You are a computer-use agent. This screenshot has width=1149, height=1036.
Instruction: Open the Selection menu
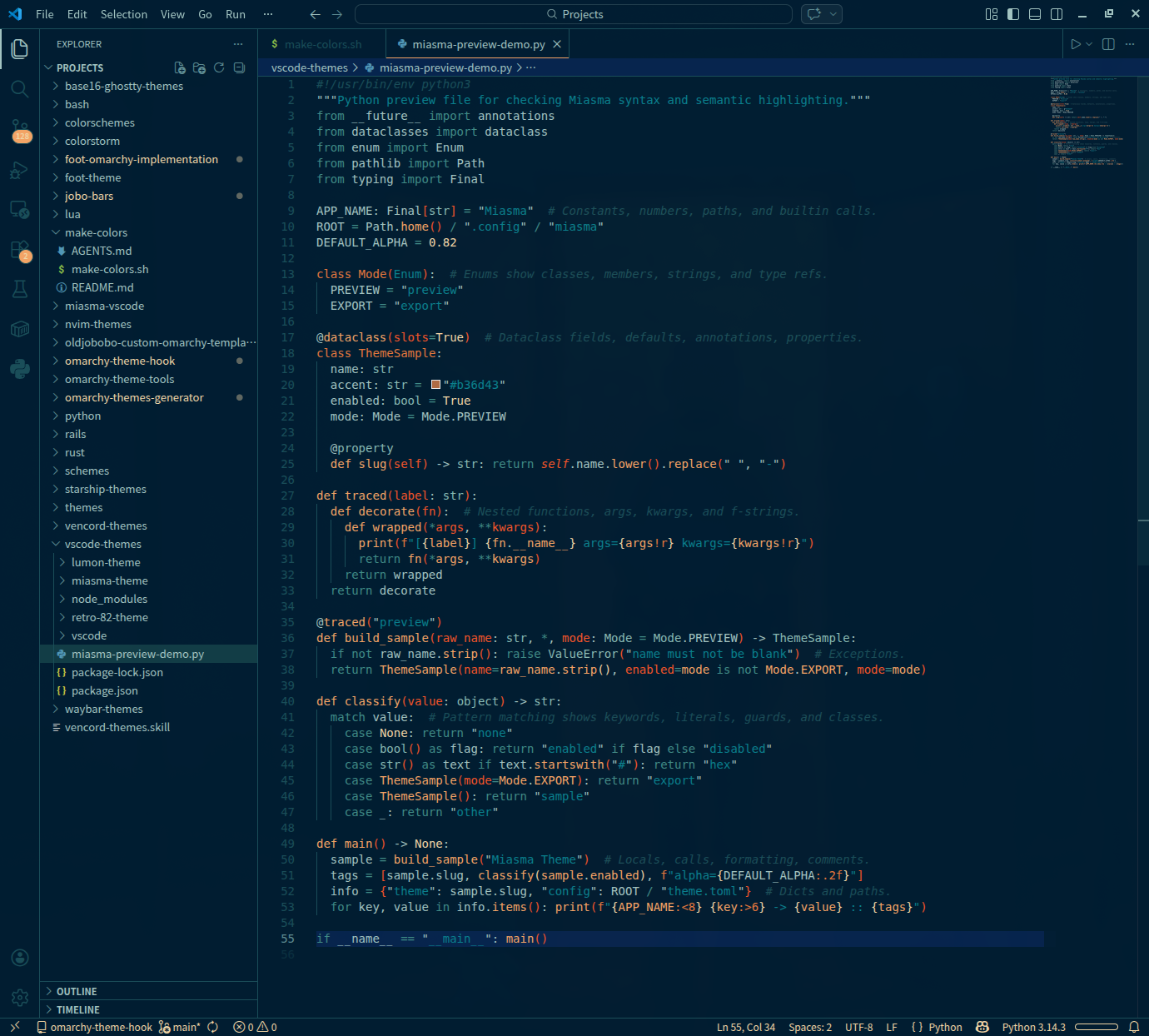[x=124, y=14]
